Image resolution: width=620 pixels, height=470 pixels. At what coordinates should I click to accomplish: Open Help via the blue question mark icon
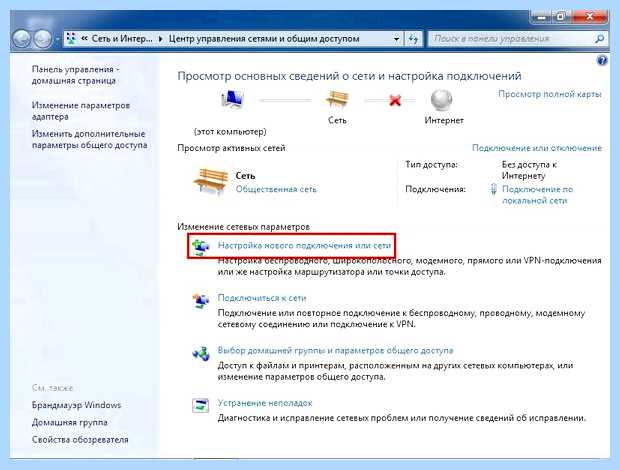(x=602, y=60)
